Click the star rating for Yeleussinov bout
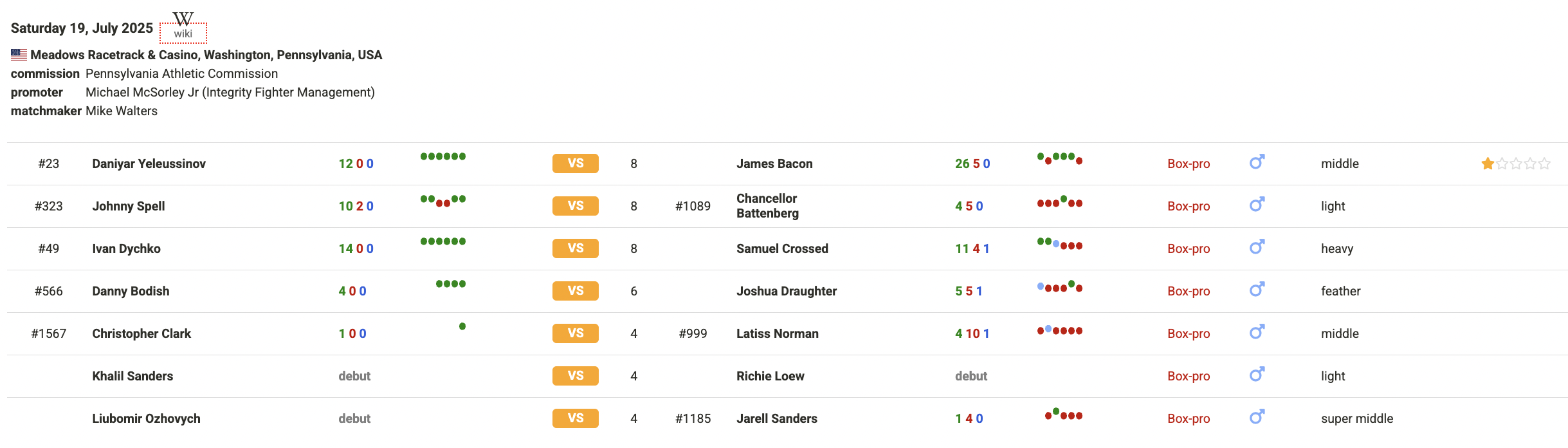 1515,163
